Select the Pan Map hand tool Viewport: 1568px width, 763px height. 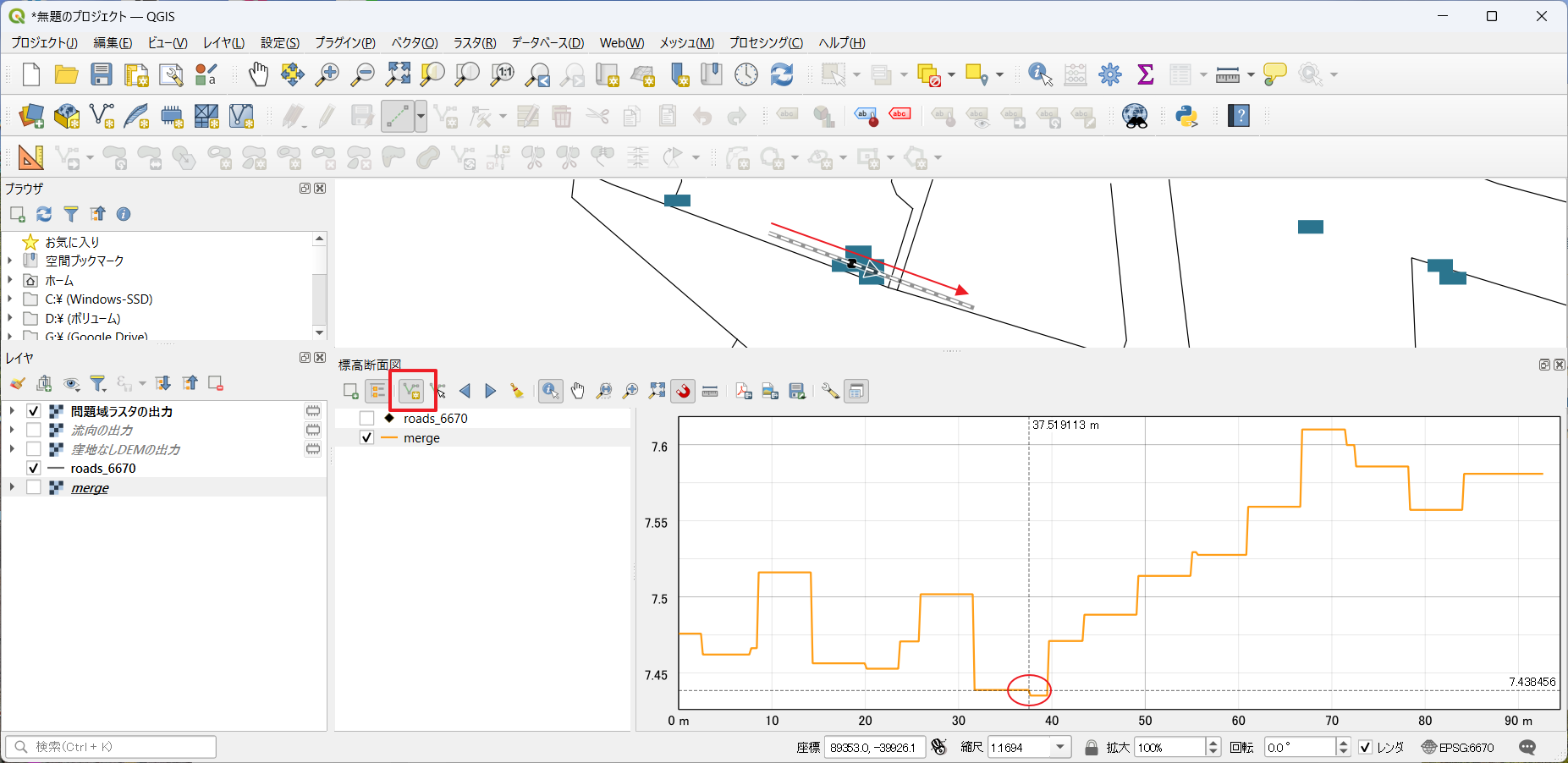pyautogui.click(x=258, y=74)
